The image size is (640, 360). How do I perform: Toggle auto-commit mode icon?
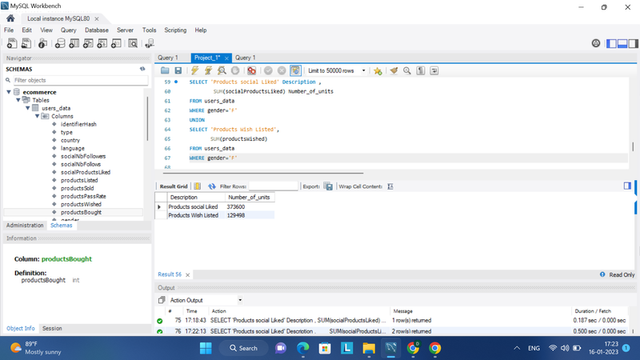coord(296,71)
